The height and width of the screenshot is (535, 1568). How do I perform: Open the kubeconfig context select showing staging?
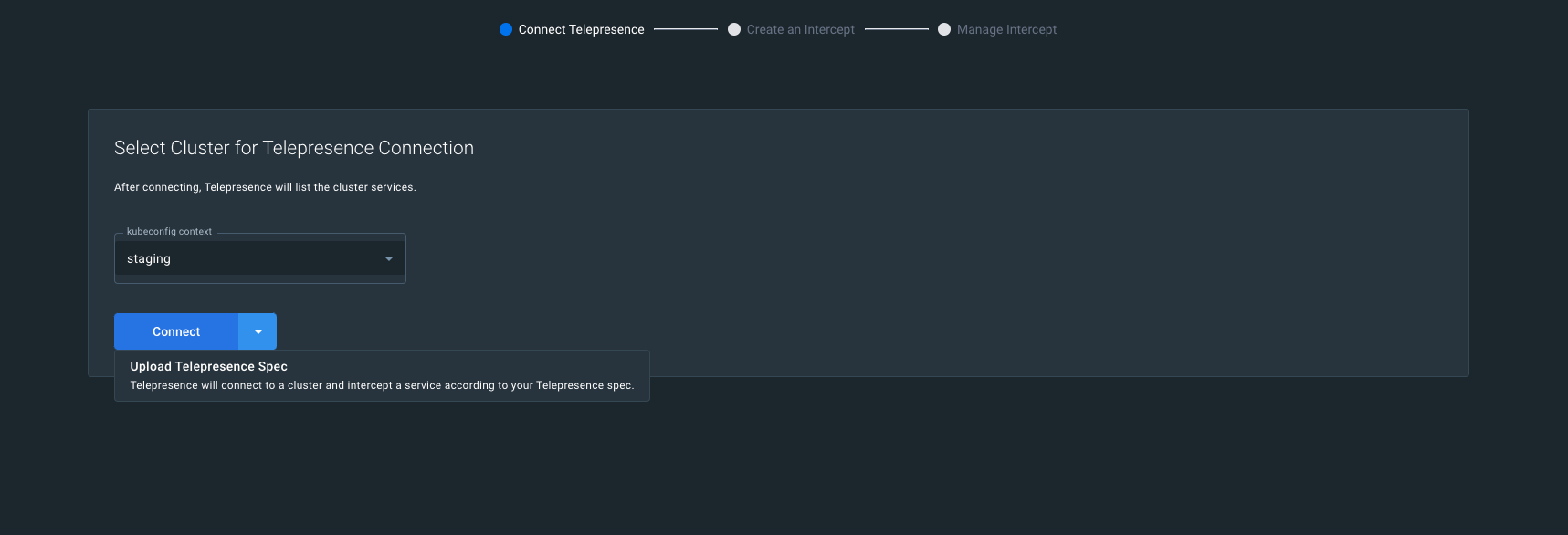pos(259,258)
